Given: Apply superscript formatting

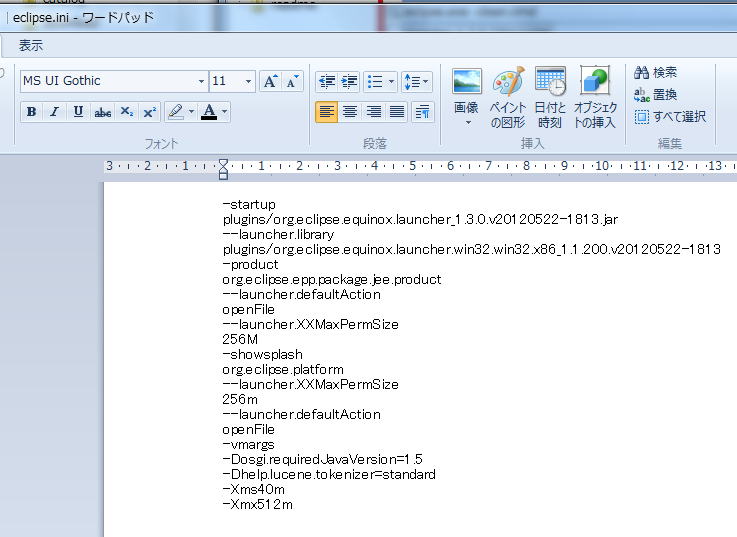Looking at the screenshot, I should 149,112.
